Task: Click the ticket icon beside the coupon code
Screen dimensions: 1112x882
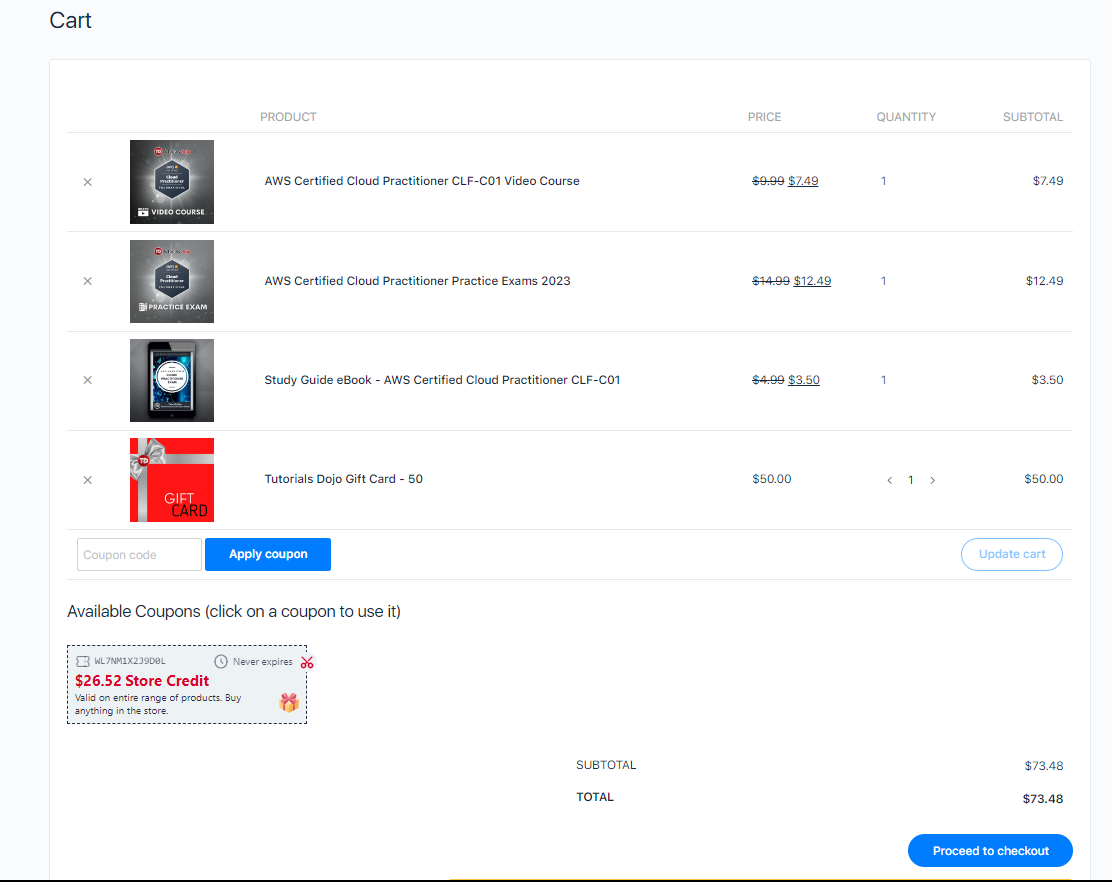Action: click(82, 662)
